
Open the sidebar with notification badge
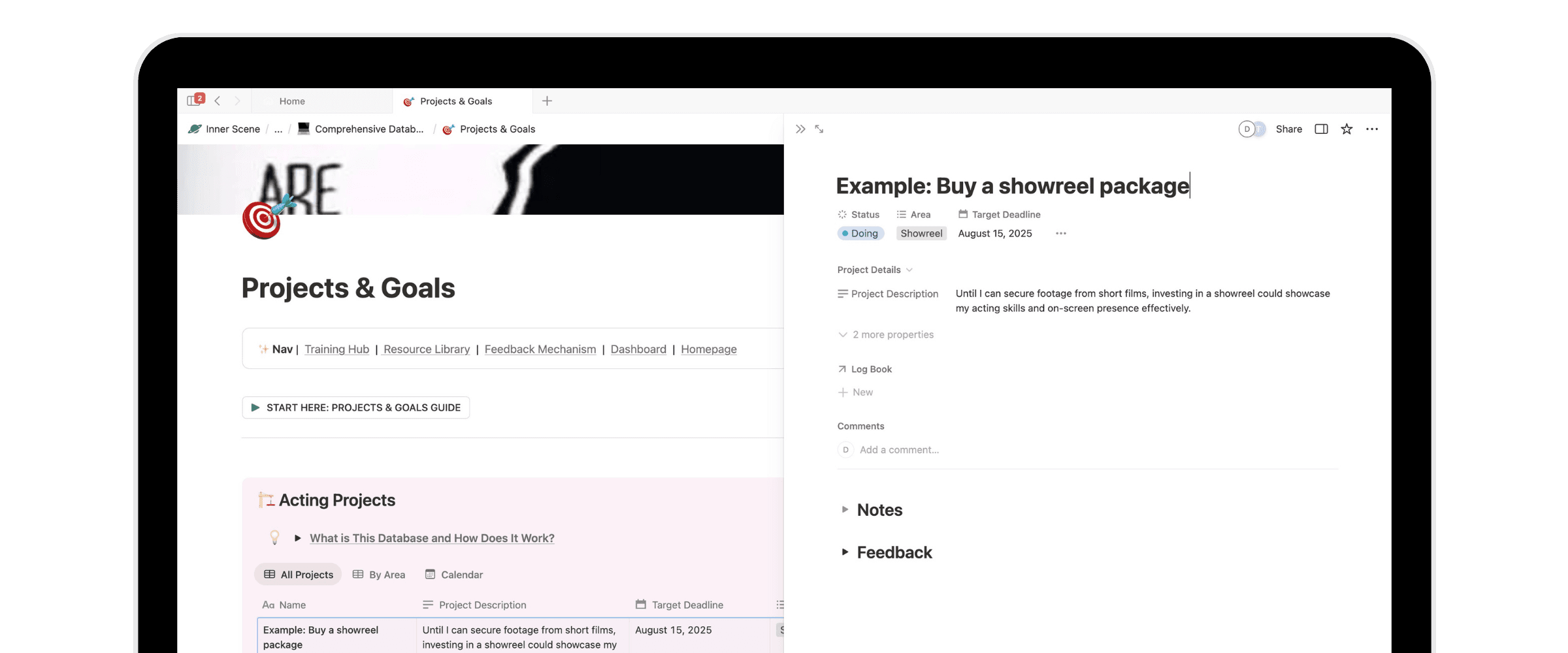pos(195,101)
